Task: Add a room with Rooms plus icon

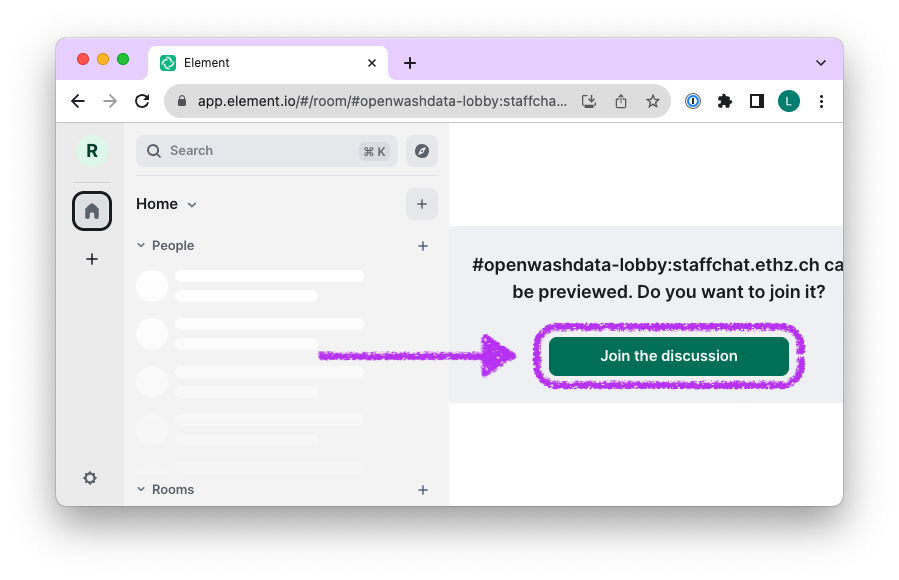Action: click(423, 490)
